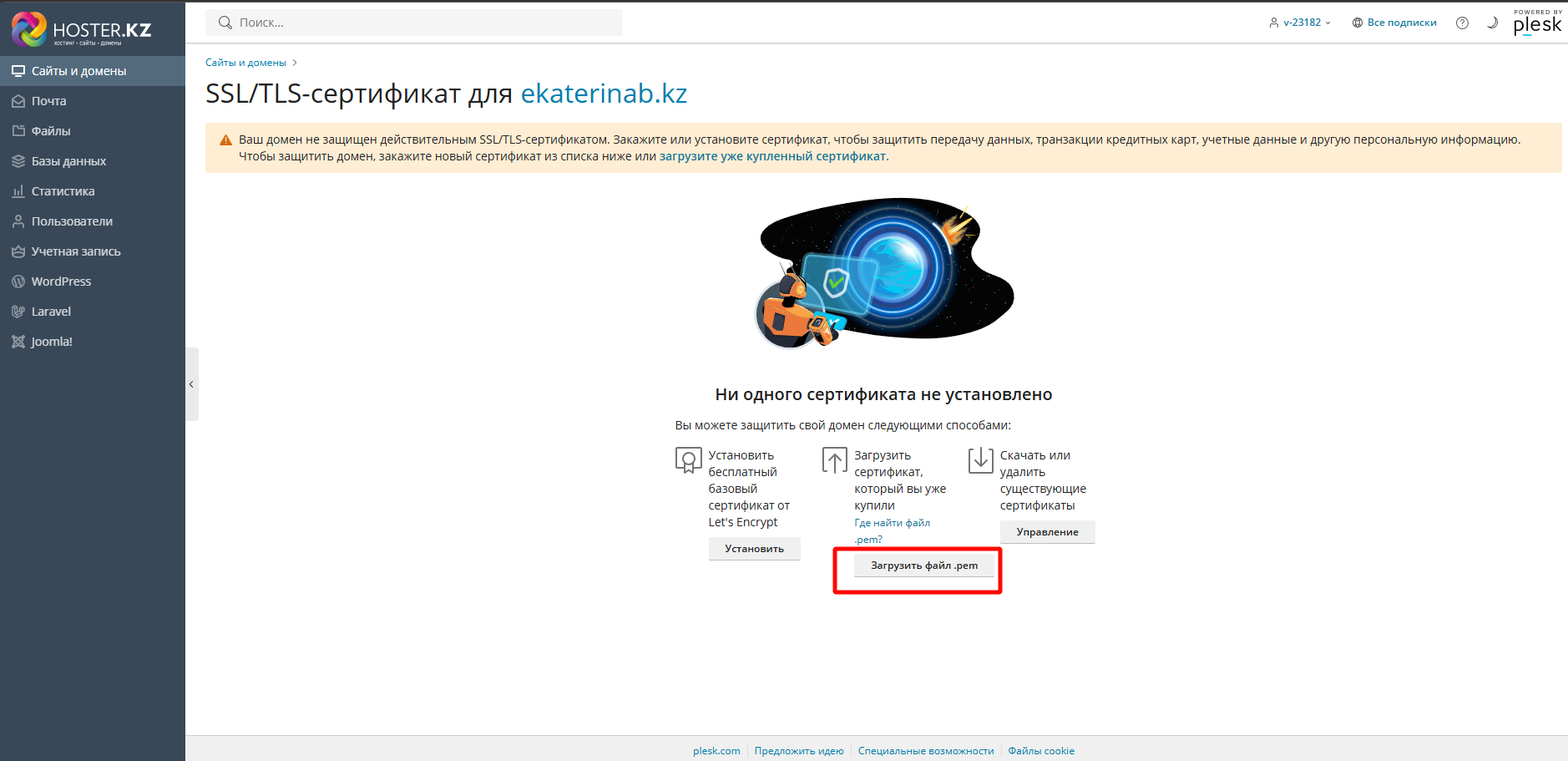1568x761 pixels.
Task: Open the Все подписки subscriptions selector
Action: [1394, 23]
